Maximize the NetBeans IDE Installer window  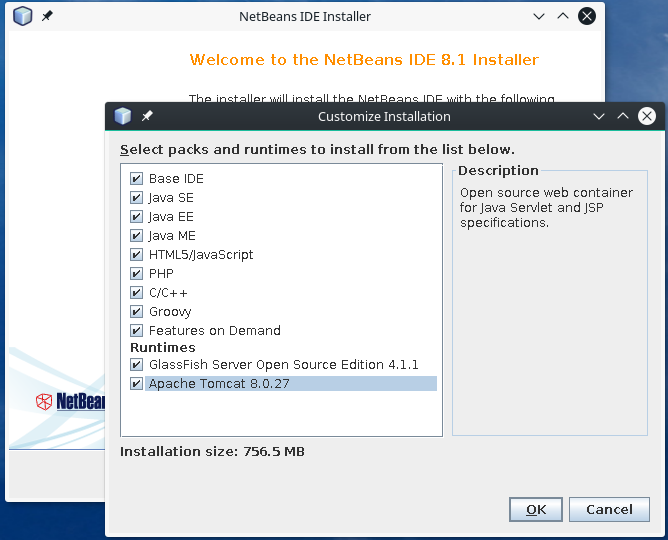click(x=563, y=16)
